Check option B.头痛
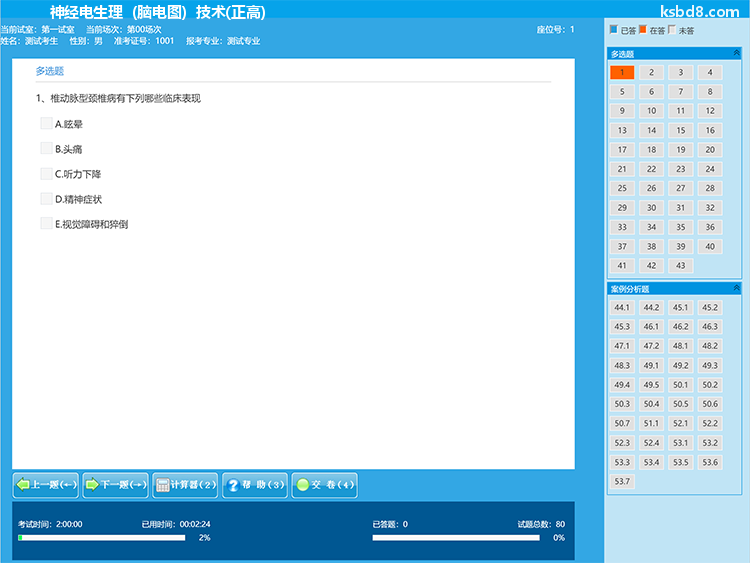The image size is (750, 563). pyautogui.click(x=46, y=148)
